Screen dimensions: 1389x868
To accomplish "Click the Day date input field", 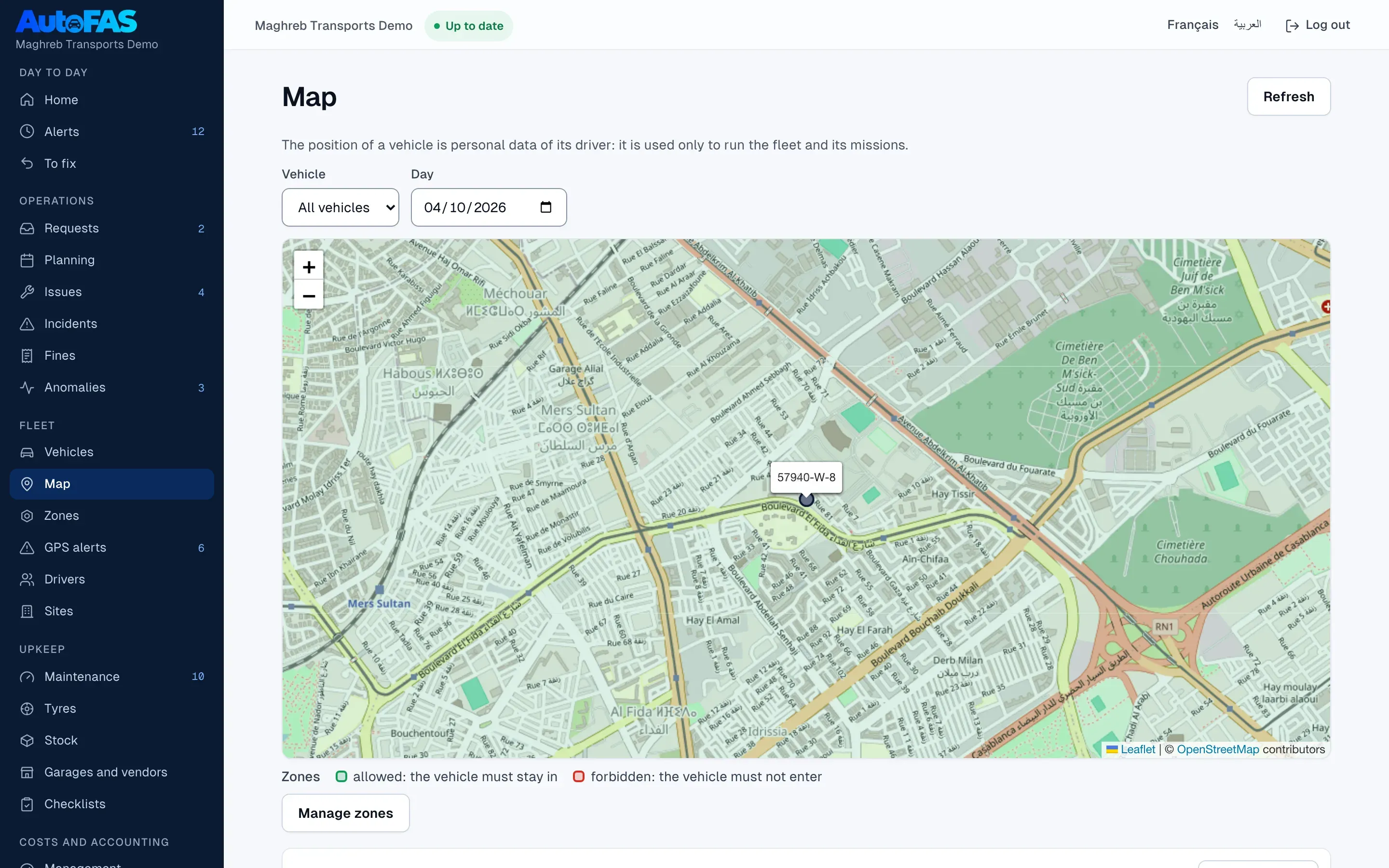I will click(489, 207).
